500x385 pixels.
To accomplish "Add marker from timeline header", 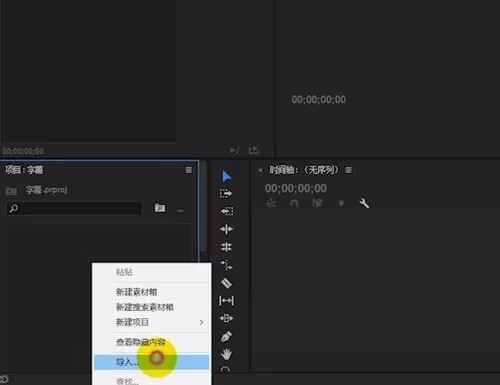I will (341, 203).
